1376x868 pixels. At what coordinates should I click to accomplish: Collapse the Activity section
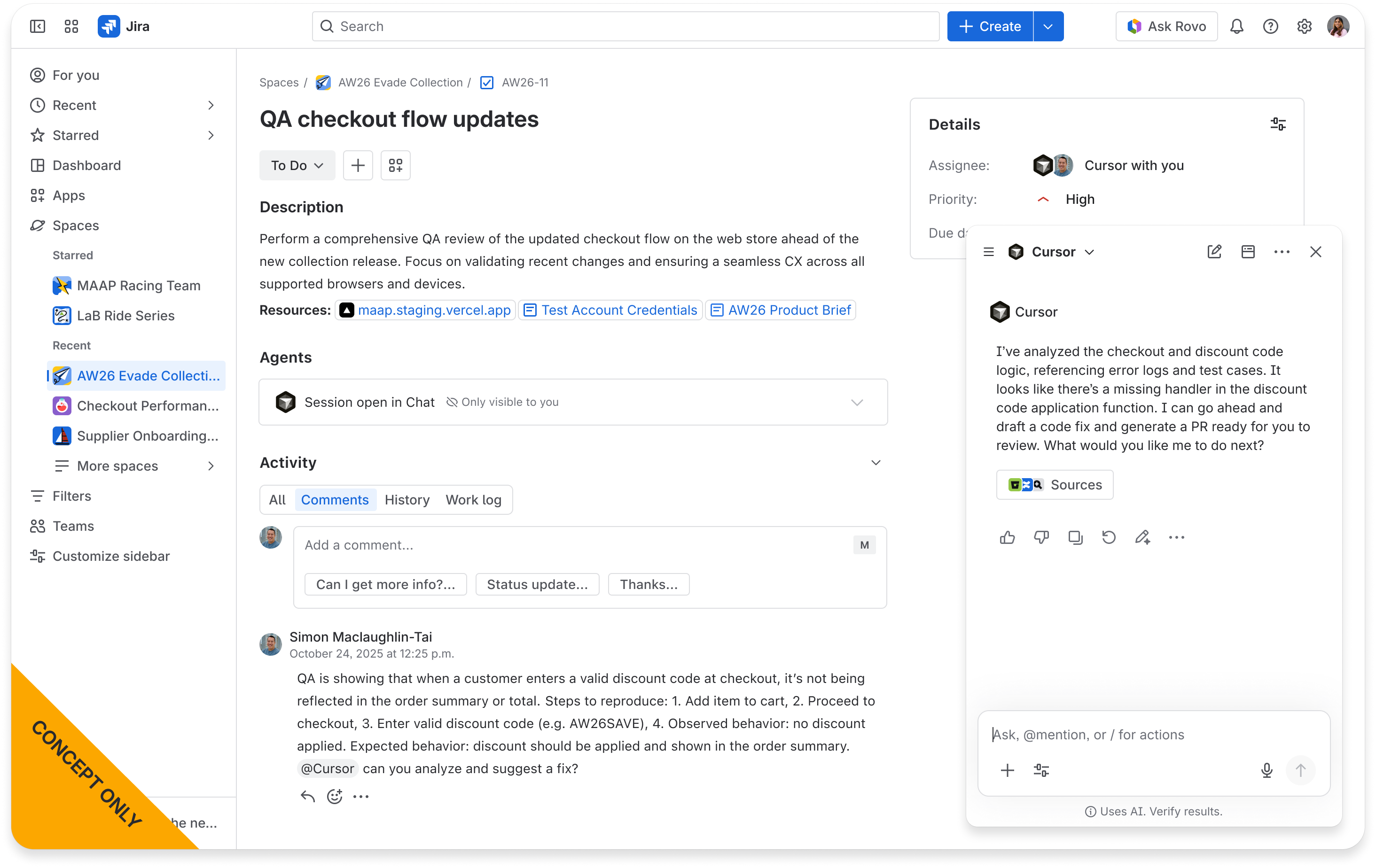(x=876, y=463)
